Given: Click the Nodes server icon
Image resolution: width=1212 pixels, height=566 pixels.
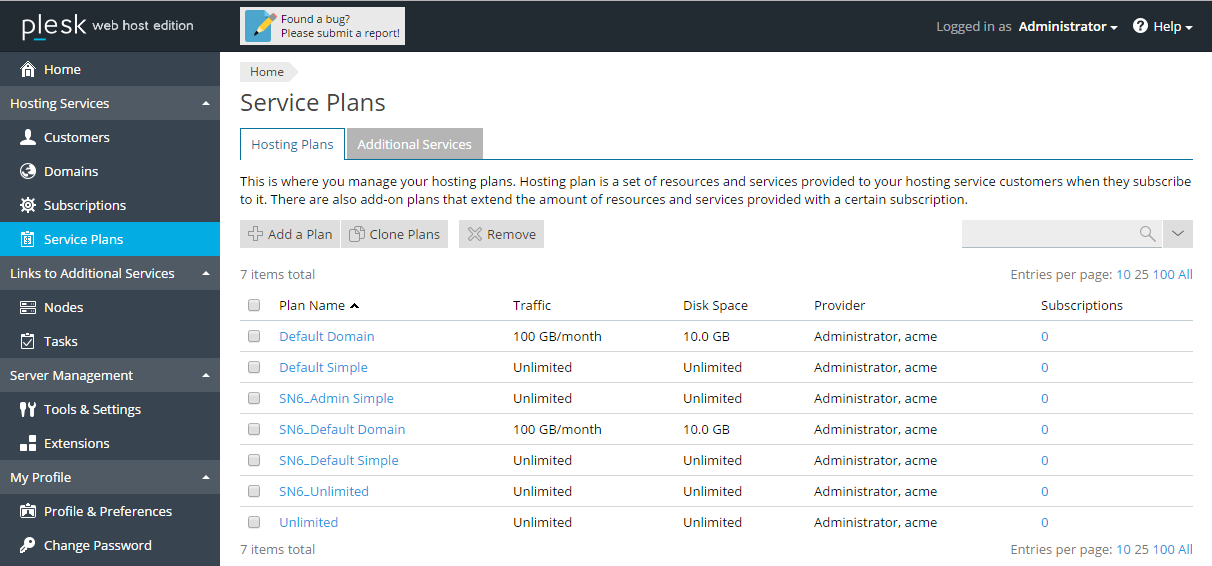Looking at the screenshot, I should pyautogui.click(x=28, y=307).
